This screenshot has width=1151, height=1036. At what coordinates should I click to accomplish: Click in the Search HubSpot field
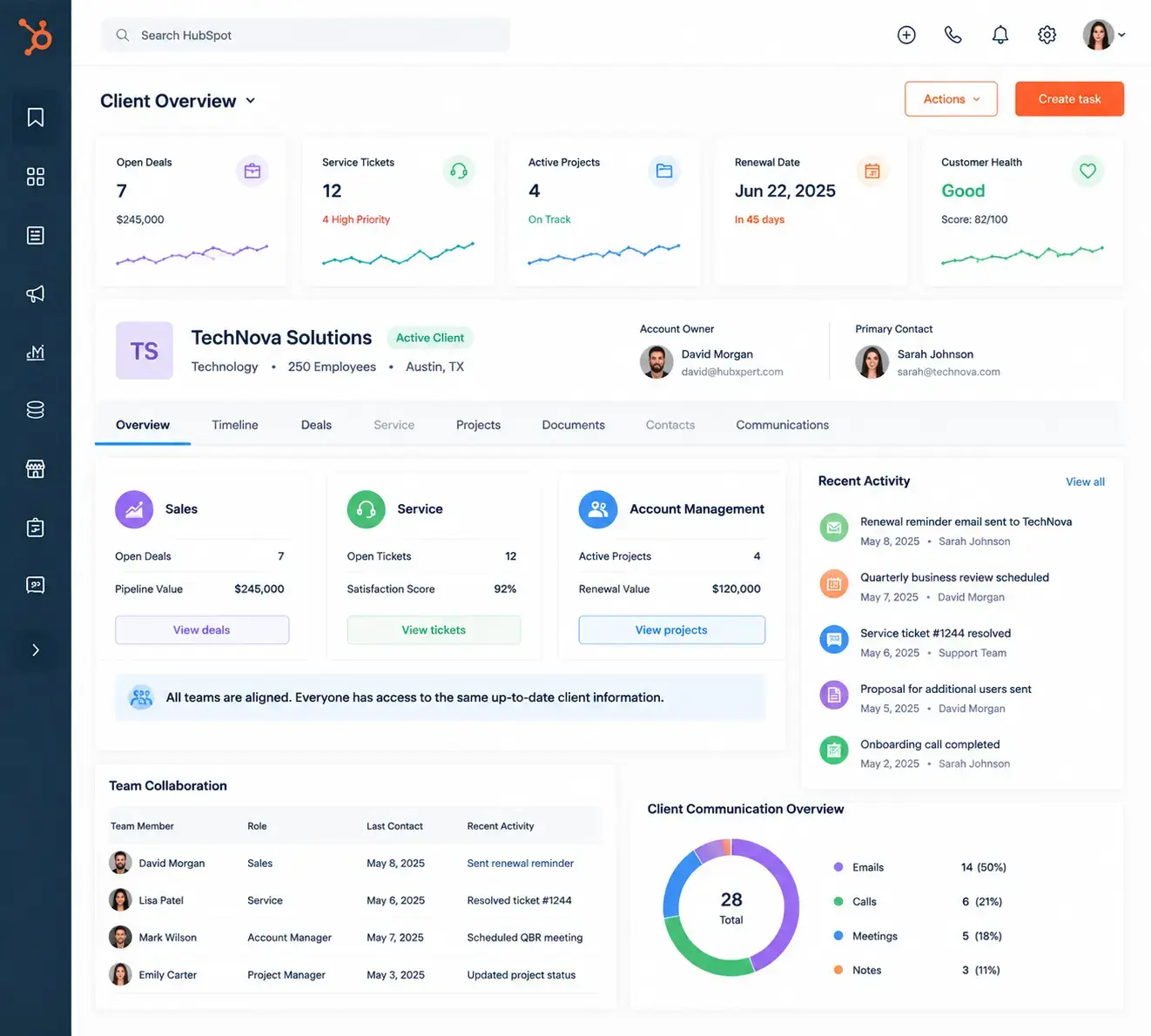click(306, 35)
